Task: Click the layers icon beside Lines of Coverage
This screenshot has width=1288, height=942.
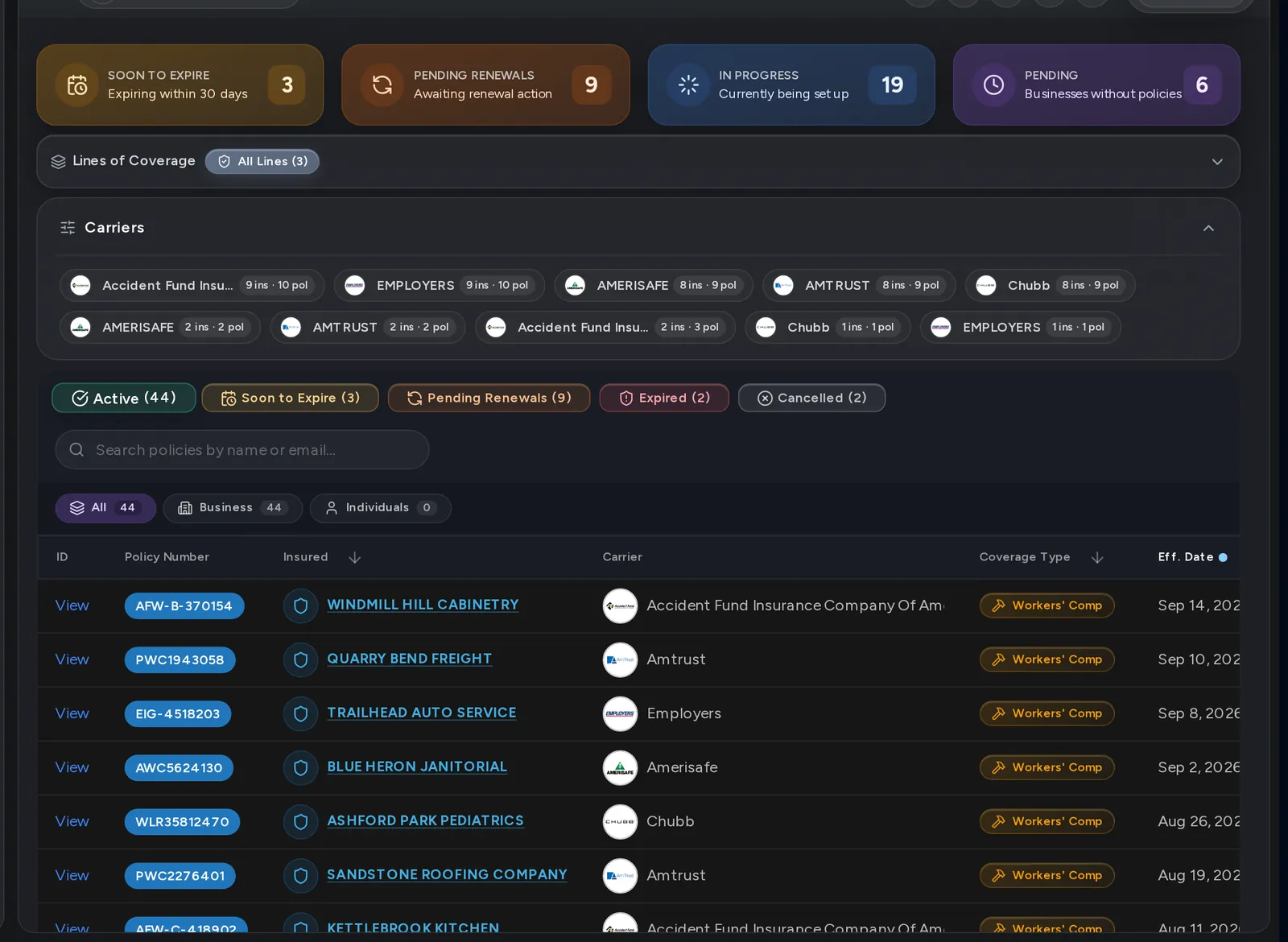Action: click(x=58, y=162)
